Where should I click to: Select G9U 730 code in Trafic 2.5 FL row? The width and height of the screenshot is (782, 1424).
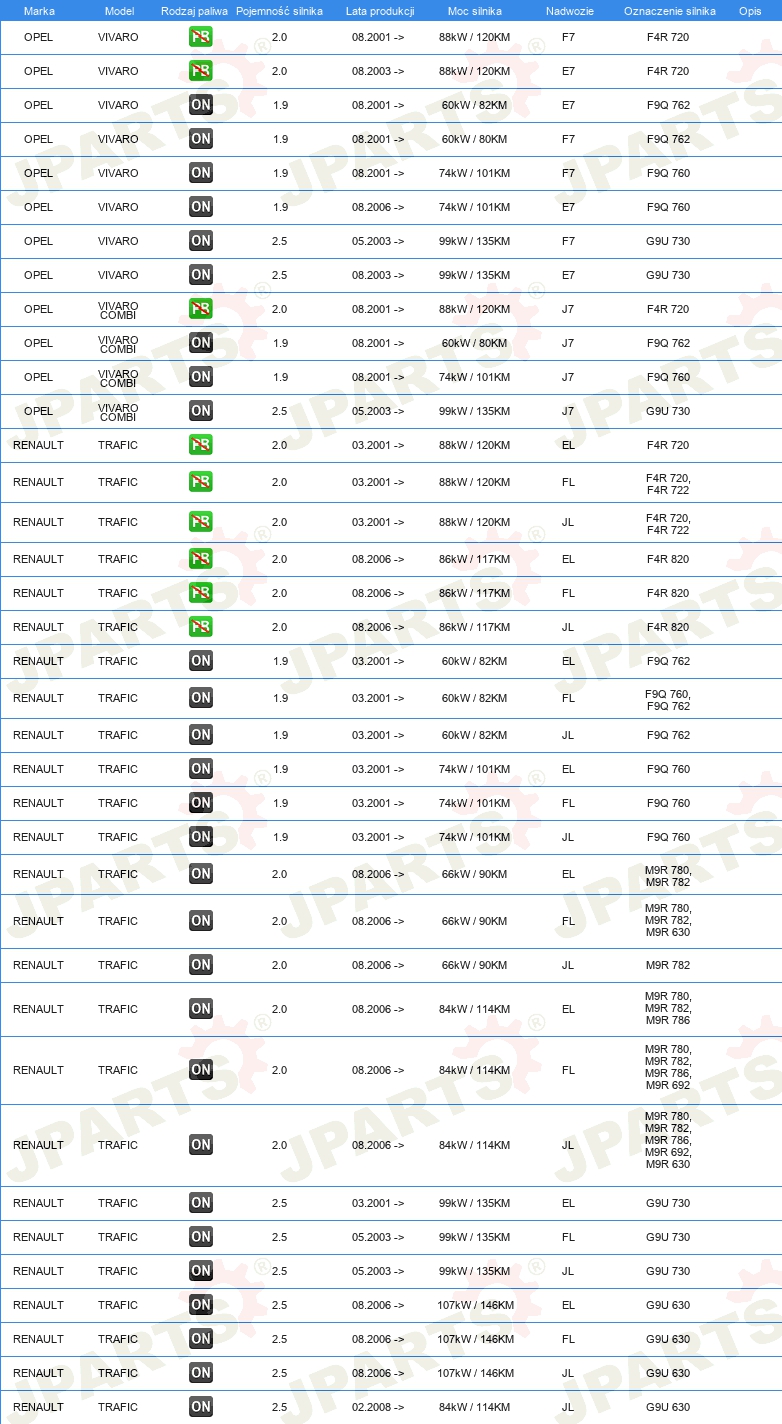pos(668,1237)
